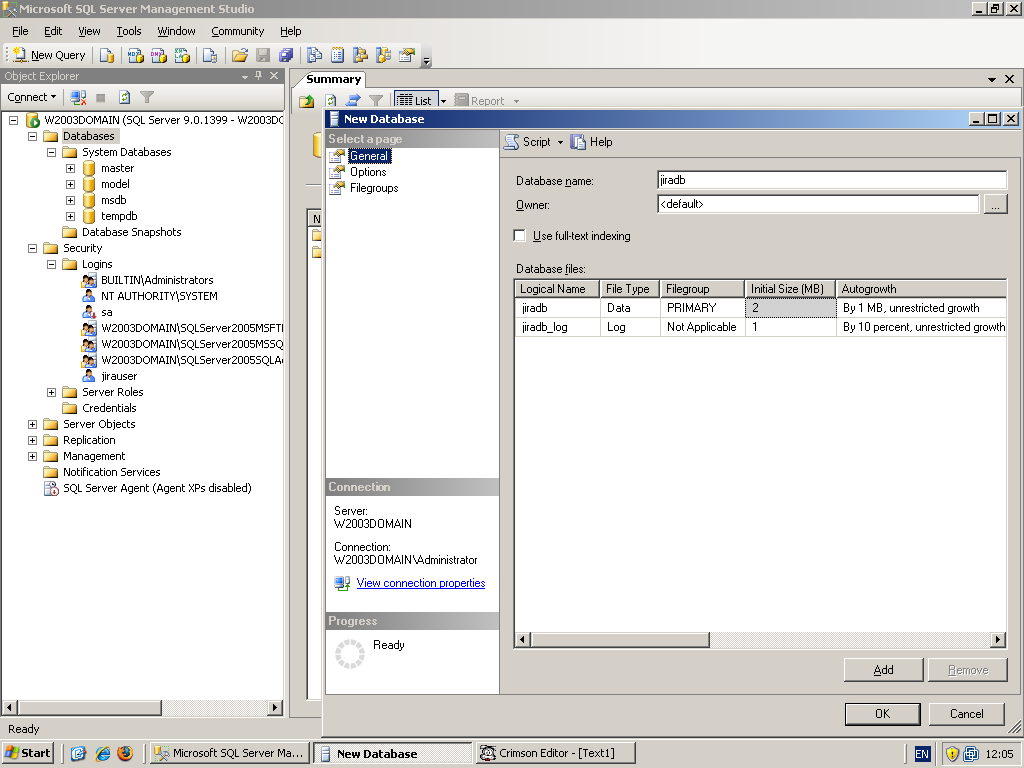Click the Autogrowth column header
Screen dimensions: 1024x768
pos(921,289)
